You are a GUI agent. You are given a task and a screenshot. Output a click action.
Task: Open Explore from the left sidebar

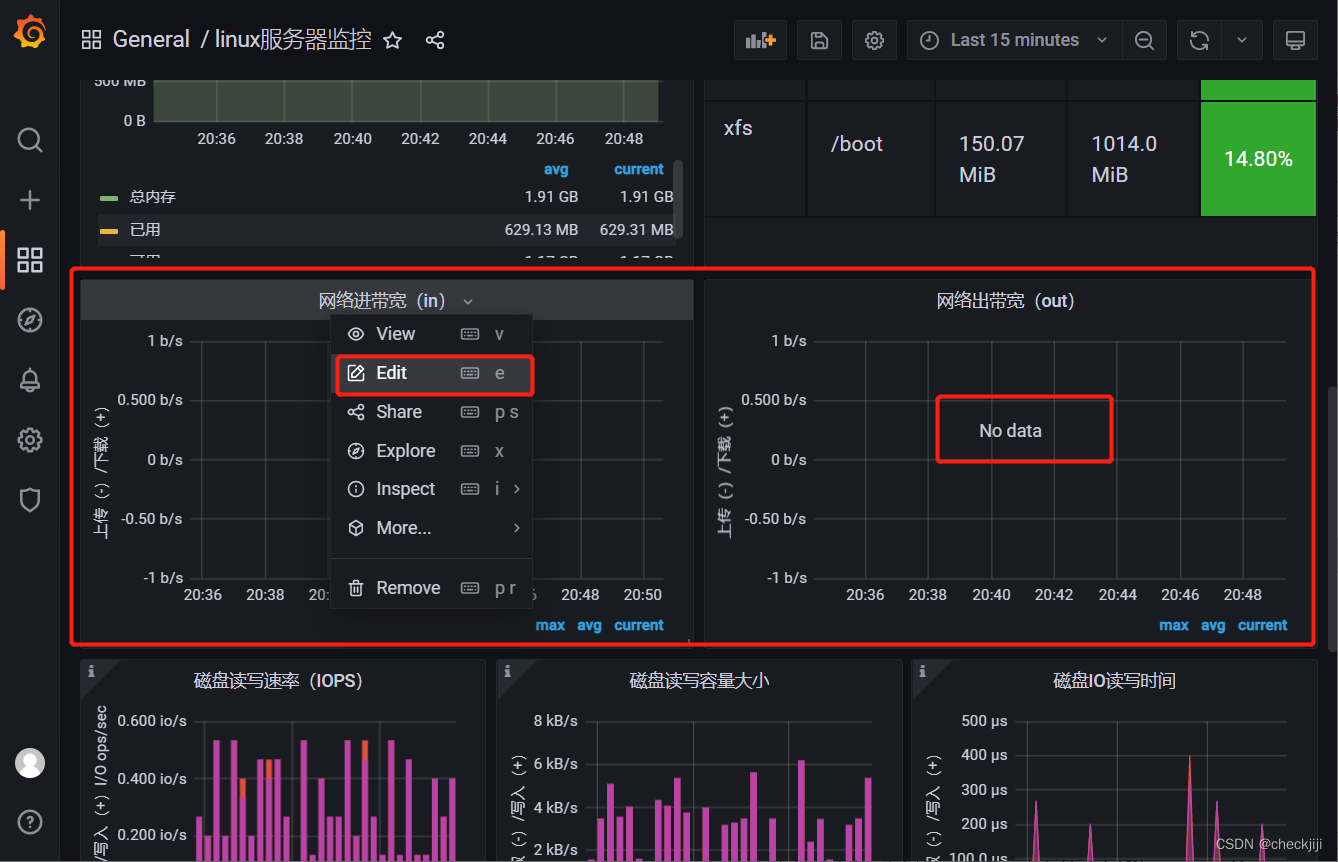(x=30, y=320)
